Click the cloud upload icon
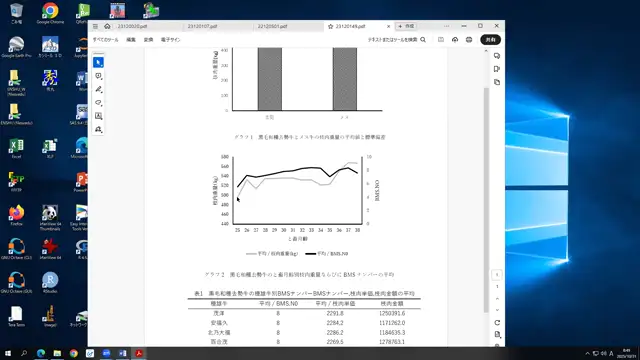 point(455,40)
